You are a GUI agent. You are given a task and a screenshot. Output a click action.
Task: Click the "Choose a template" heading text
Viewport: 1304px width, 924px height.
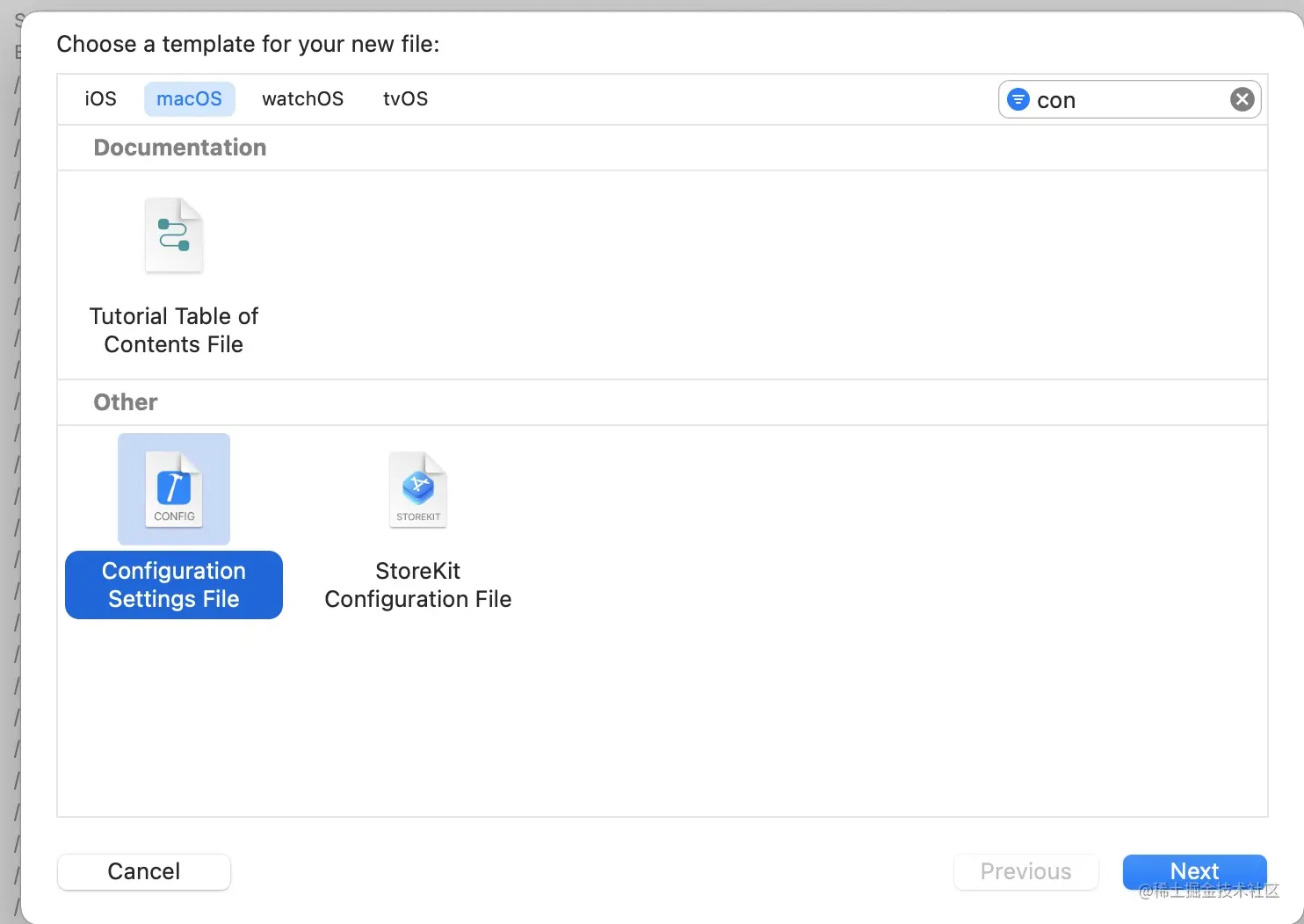(248, 44)
